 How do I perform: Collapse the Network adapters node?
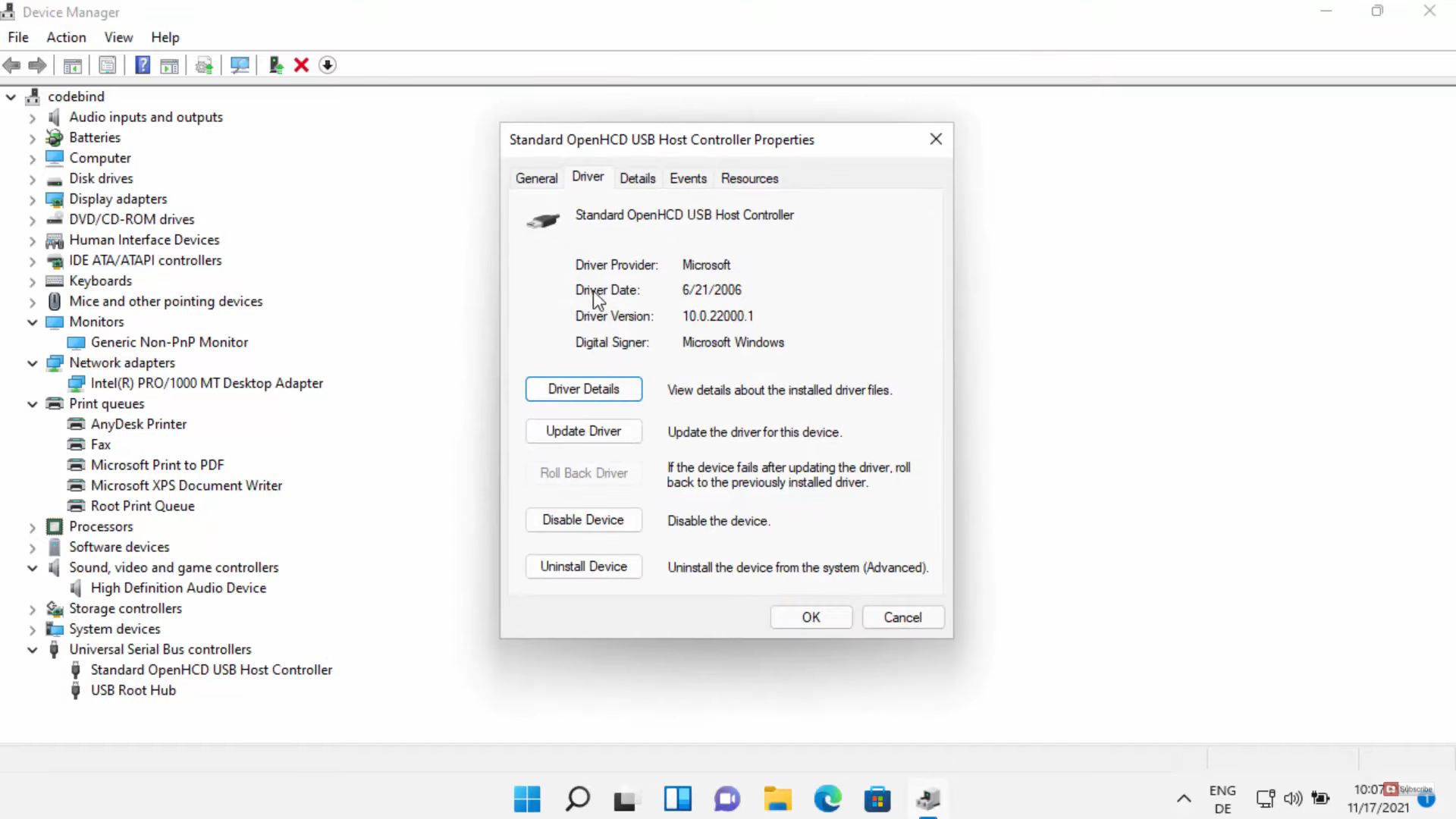pyautogui.click(x=32, y=362)
